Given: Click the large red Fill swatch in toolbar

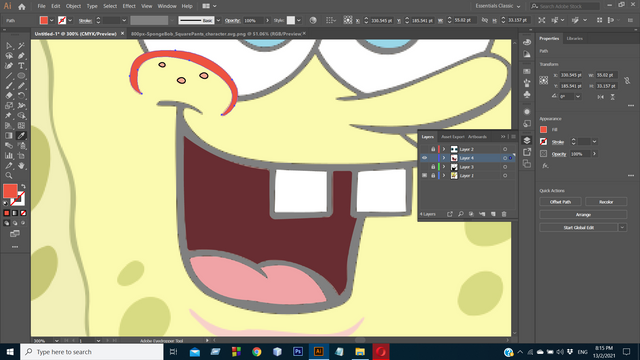Looking at the screenshot, I should [10, 191].
